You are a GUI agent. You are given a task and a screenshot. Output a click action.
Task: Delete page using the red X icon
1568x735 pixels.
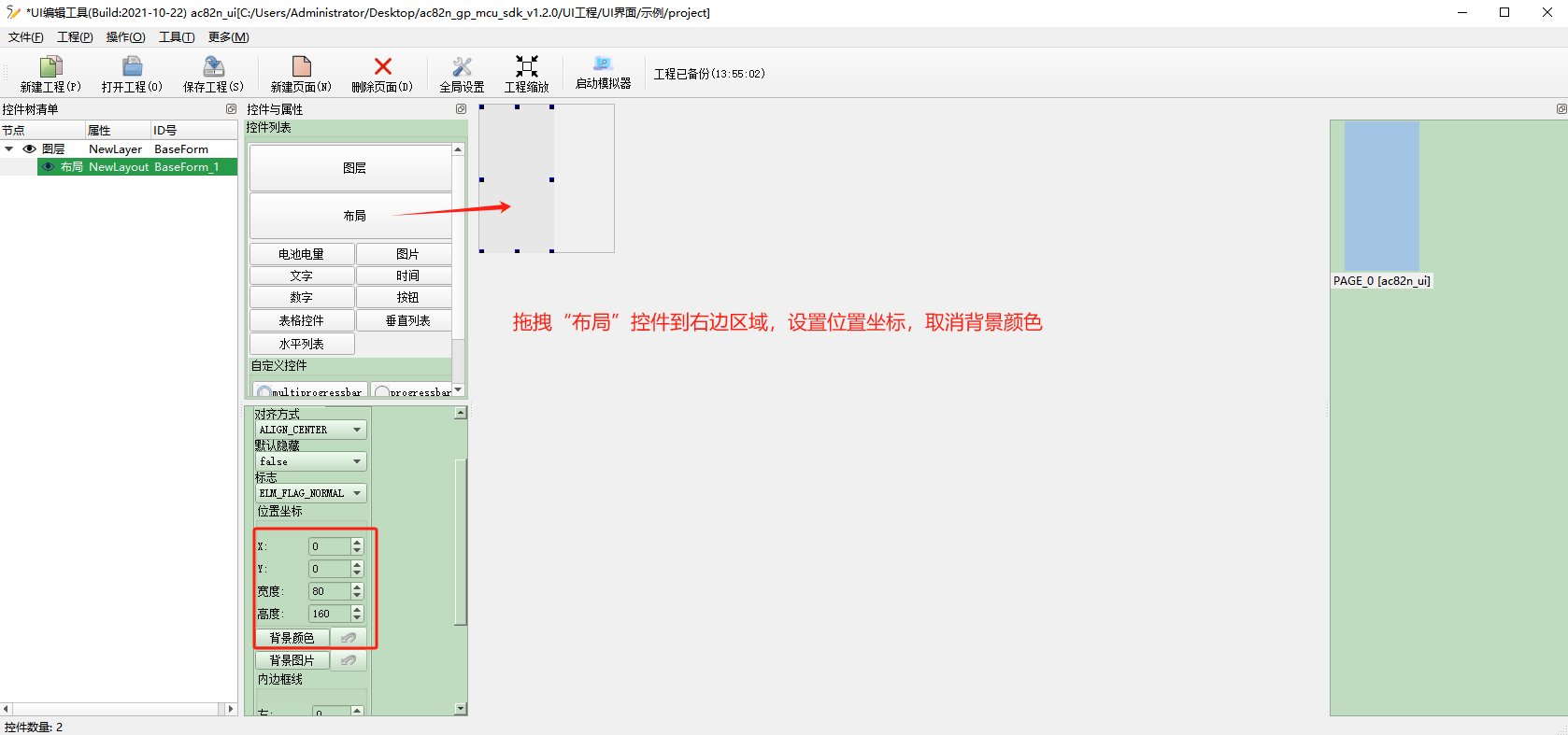[382, 67]
